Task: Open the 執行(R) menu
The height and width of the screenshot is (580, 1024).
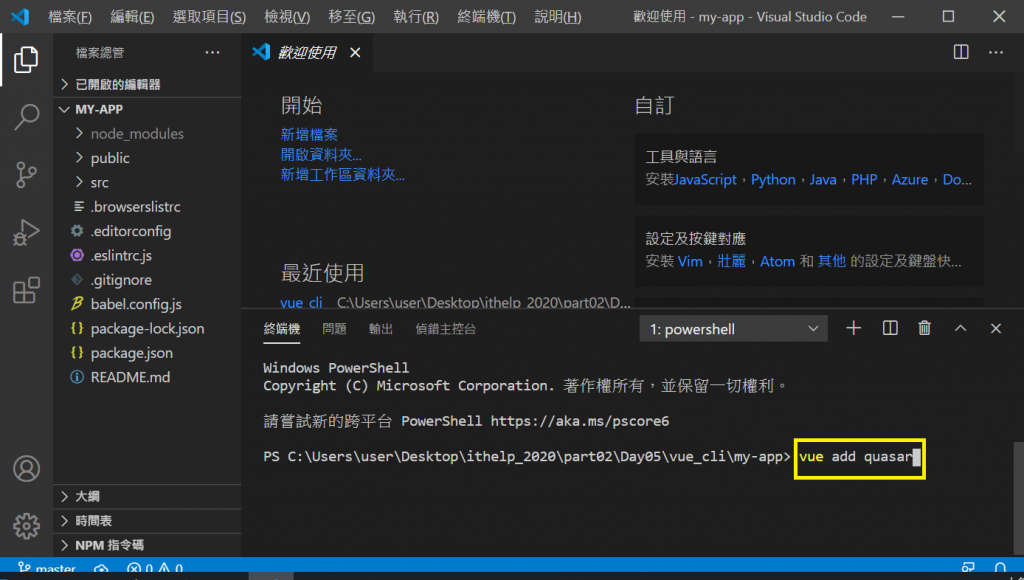Action: point(415,17)
